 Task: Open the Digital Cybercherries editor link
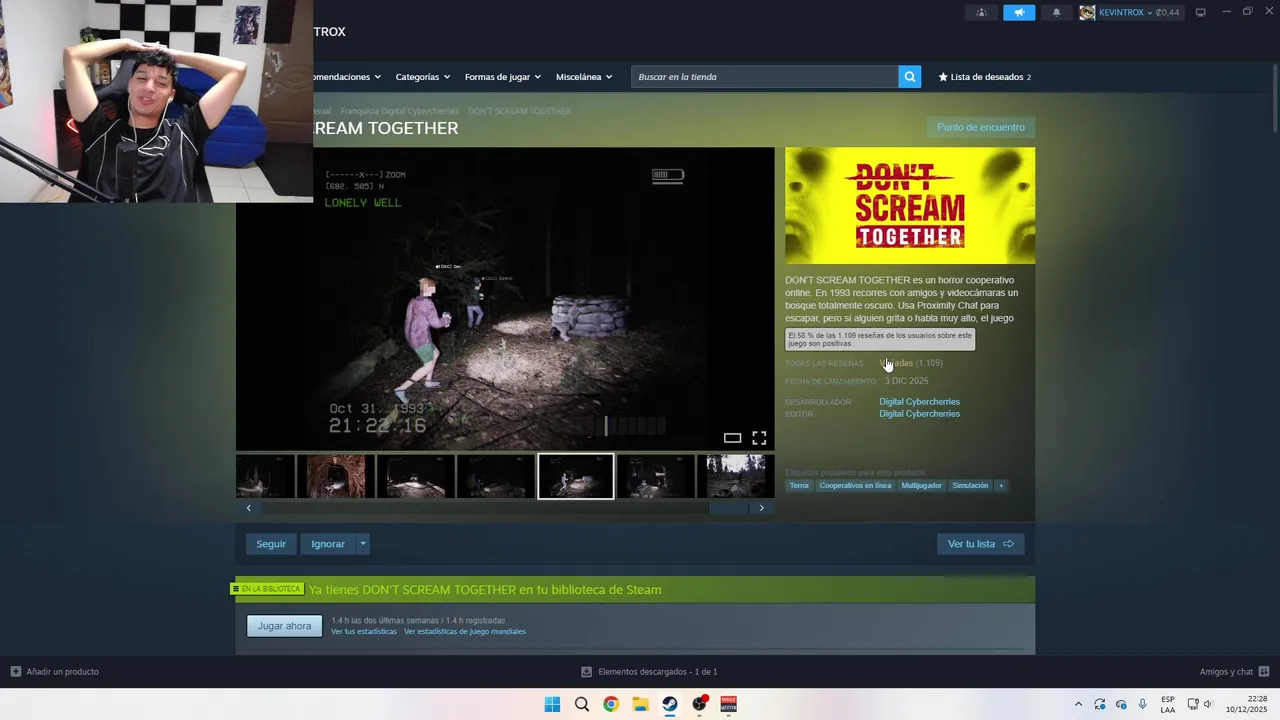pos(919,414)
